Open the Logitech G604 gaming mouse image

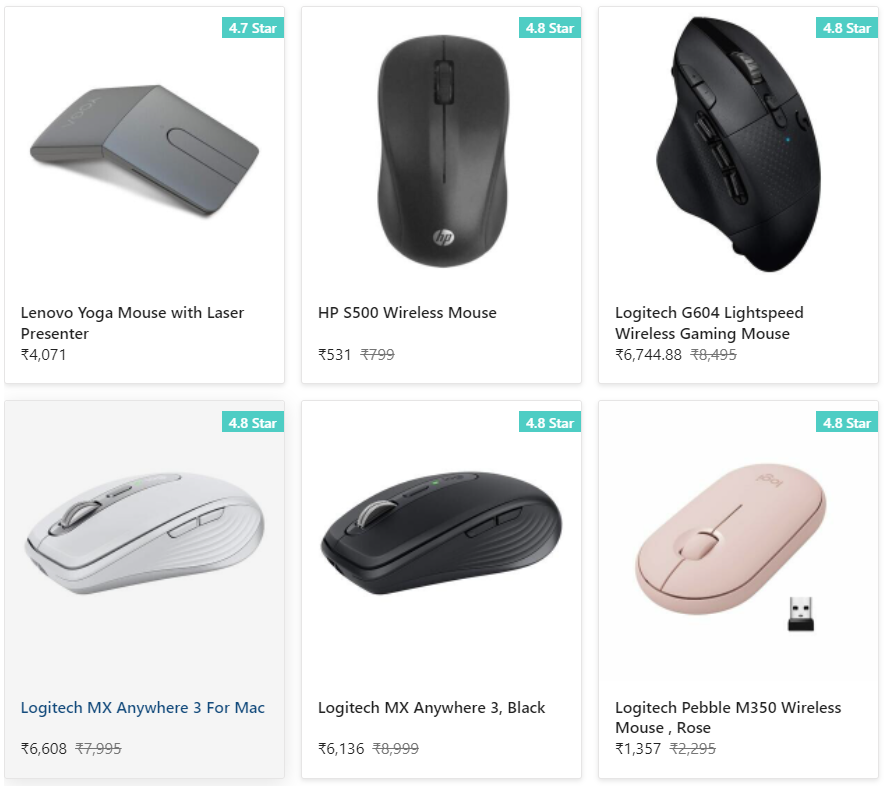pos(737,145)
